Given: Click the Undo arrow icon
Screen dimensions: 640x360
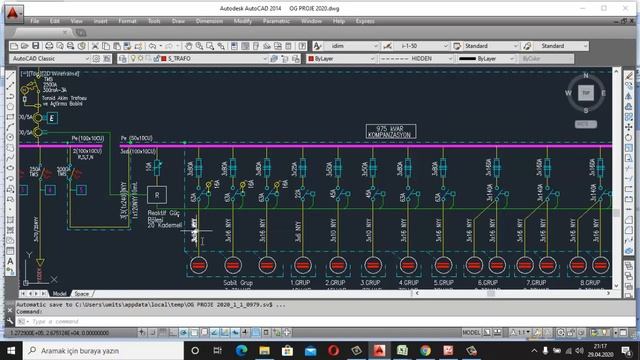Looking at the screenshot, I should tap(152, 46).
